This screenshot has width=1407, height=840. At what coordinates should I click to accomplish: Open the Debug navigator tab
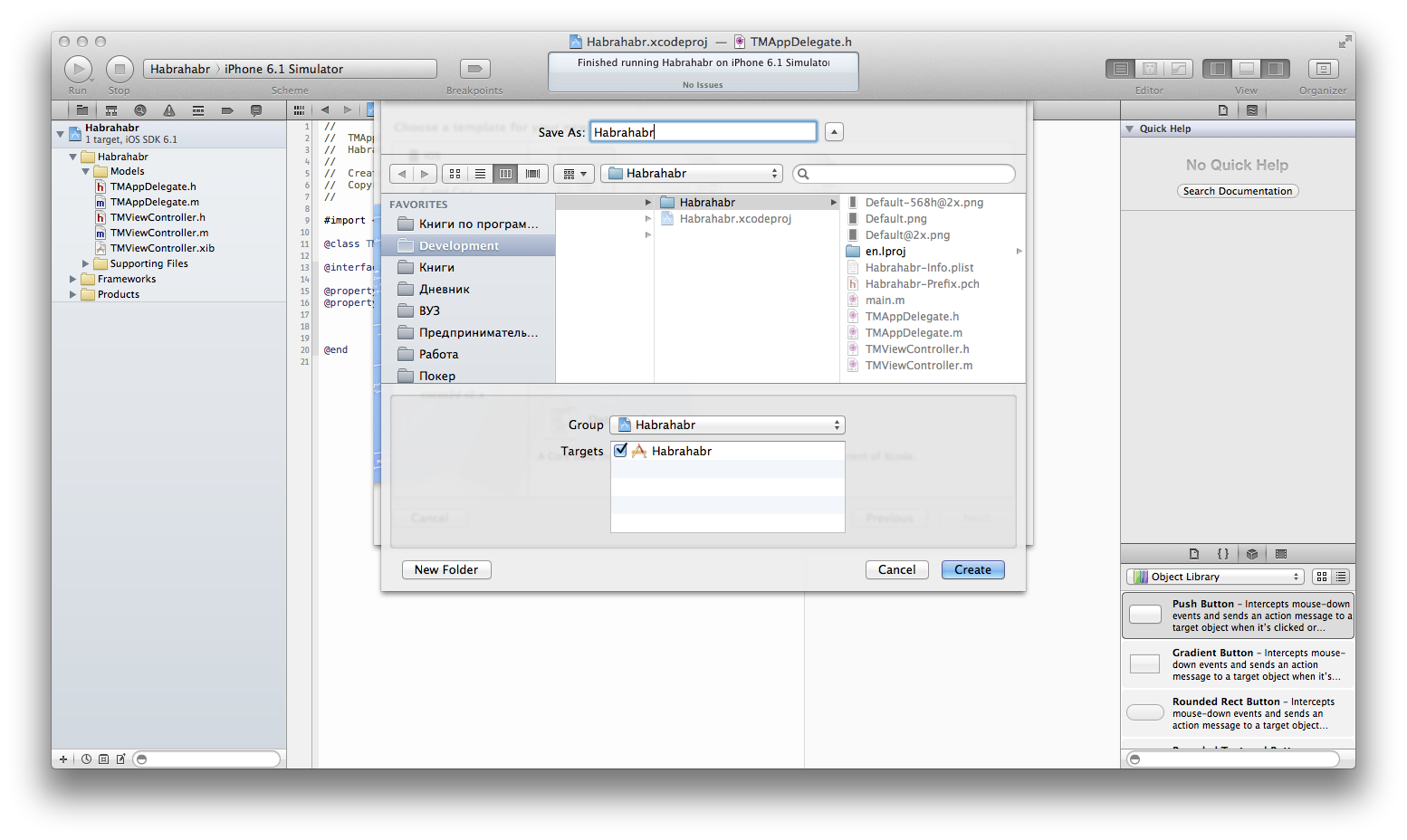[x=198, y=110]
